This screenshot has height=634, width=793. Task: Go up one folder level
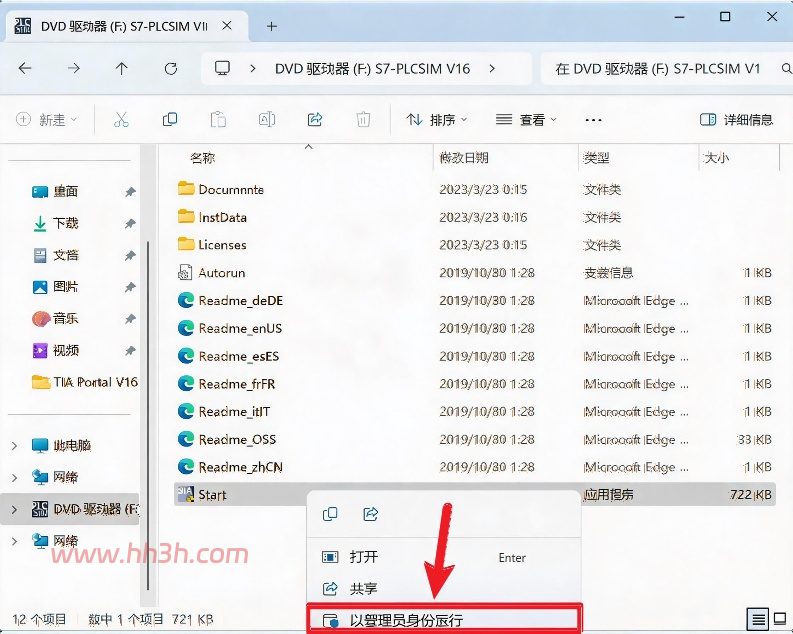point(121,68)
